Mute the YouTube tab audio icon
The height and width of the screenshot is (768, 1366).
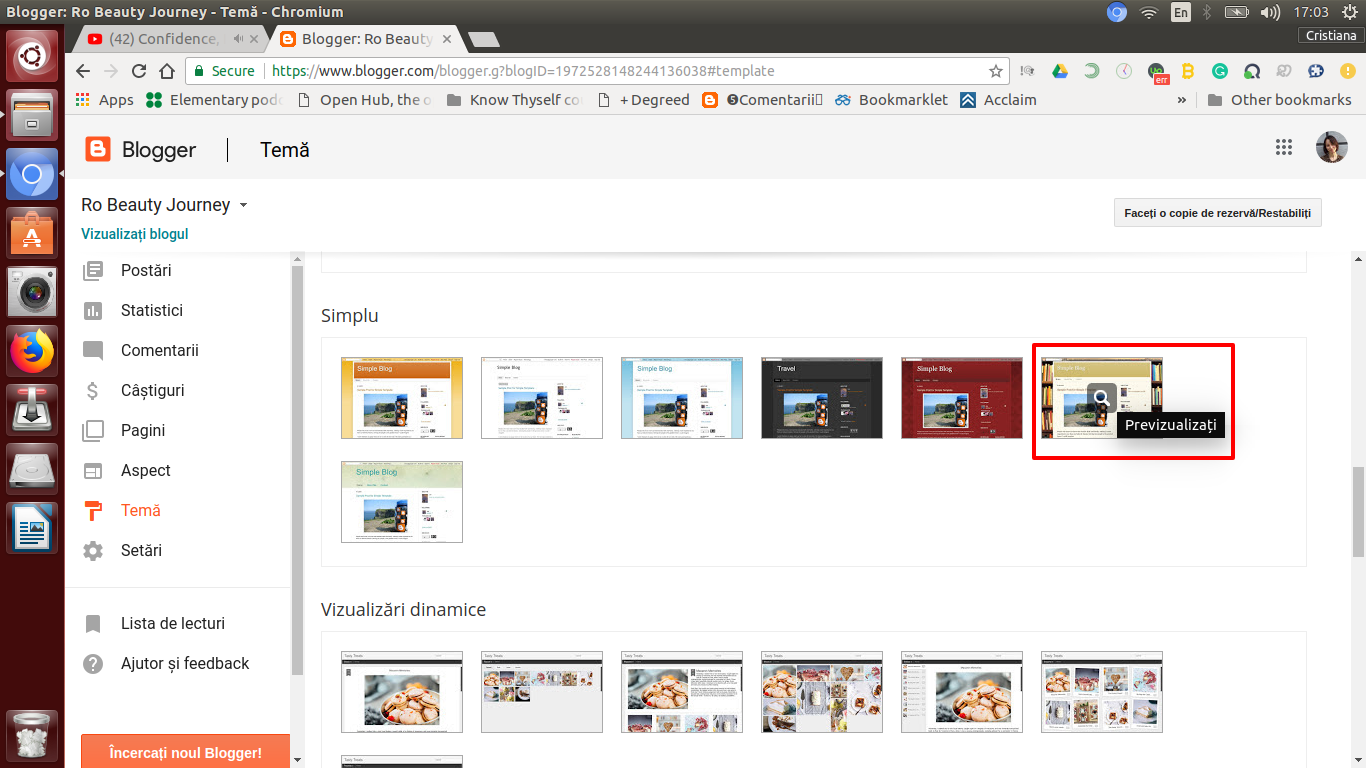[238, 39]
